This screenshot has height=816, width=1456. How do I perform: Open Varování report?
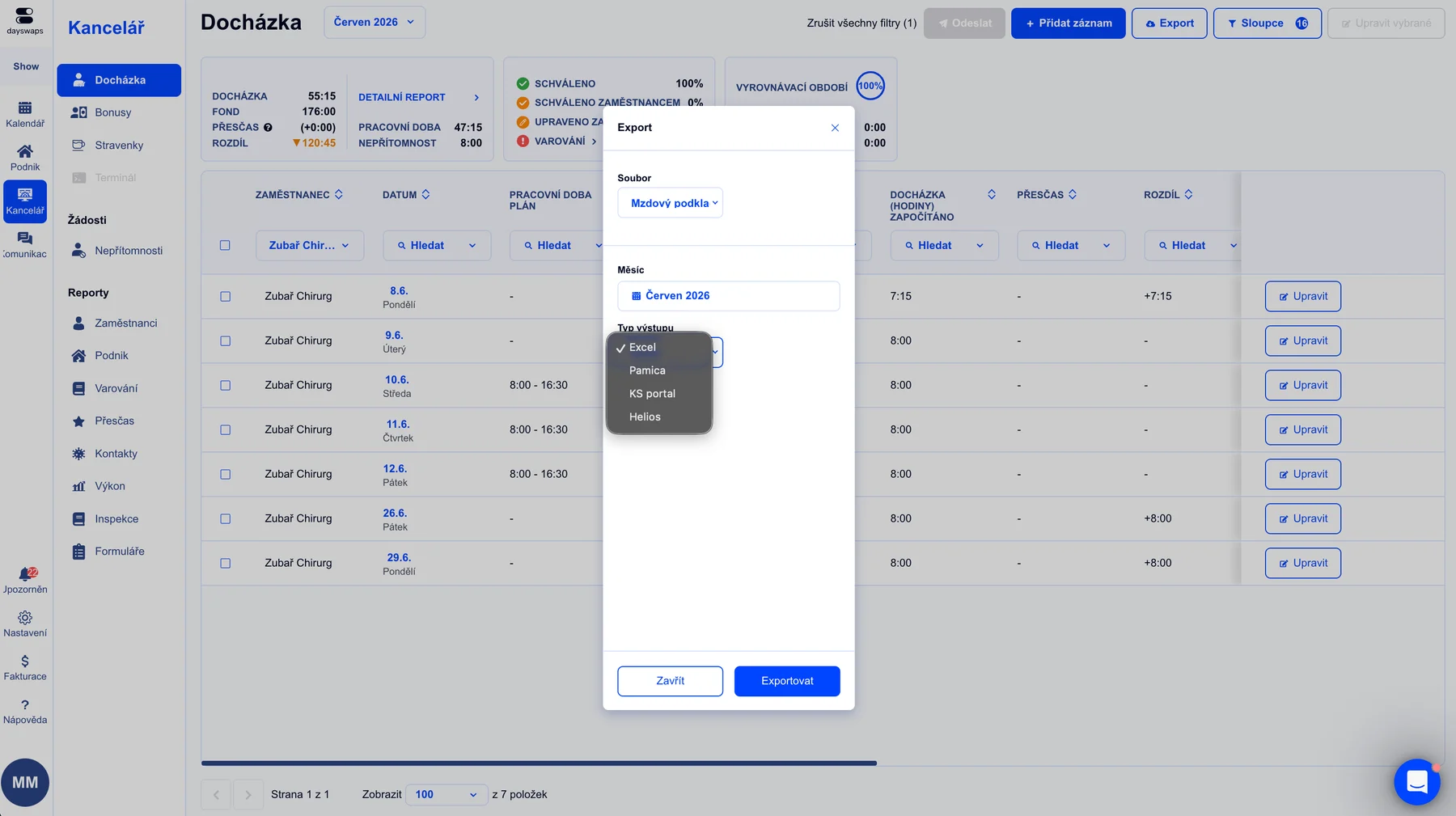pos(119,388)
